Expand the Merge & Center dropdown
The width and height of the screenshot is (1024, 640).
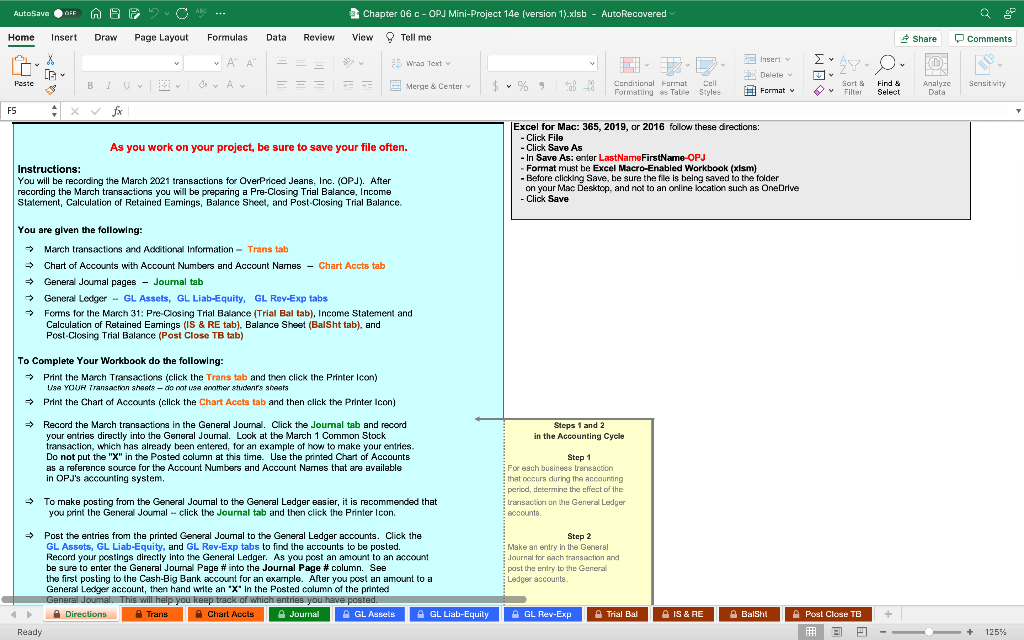pyautogui.click(x=468, y=87)
